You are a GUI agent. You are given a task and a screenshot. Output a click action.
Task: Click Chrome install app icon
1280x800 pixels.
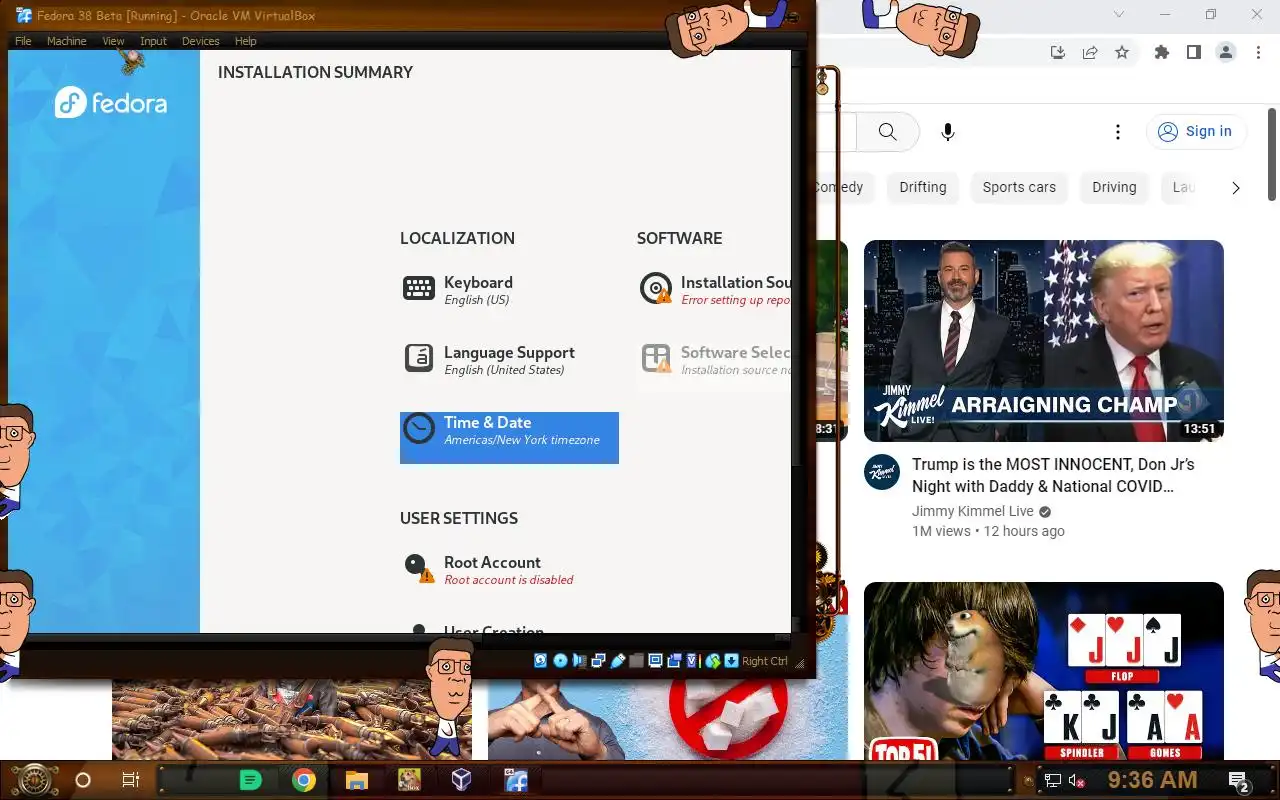(x=1057, y=52)
